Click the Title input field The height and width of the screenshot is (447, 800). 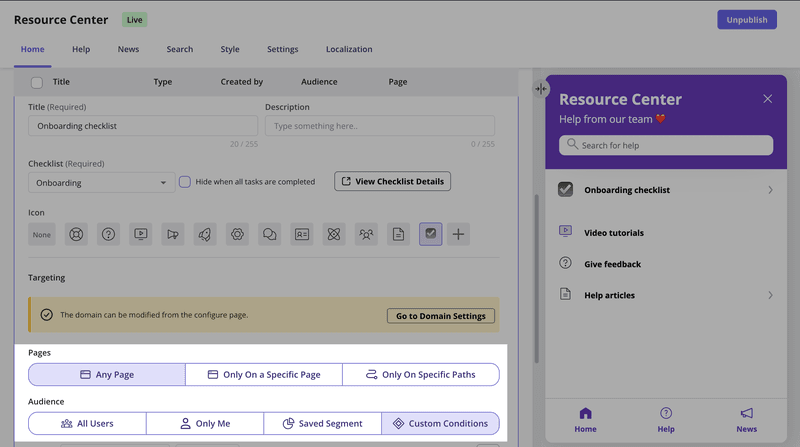[x=143, y=126]
